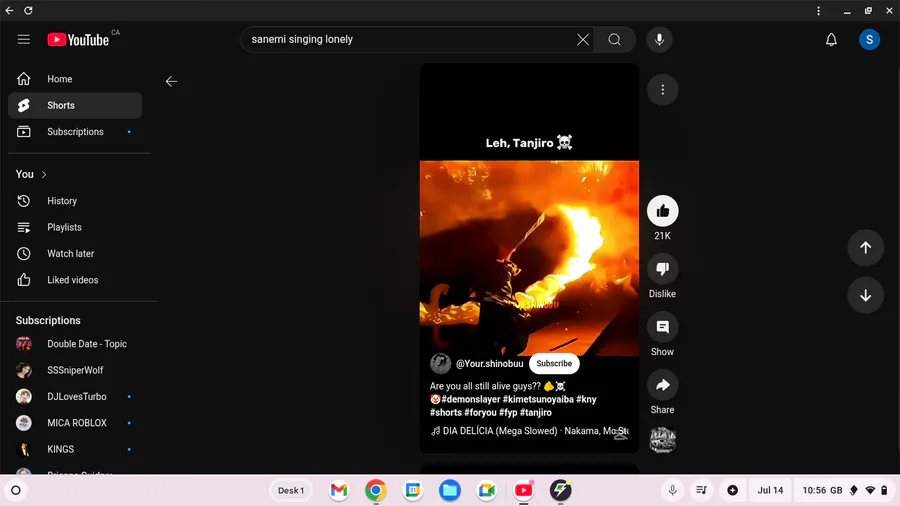Open quick settings at 10:56 clock

(845, 491)
